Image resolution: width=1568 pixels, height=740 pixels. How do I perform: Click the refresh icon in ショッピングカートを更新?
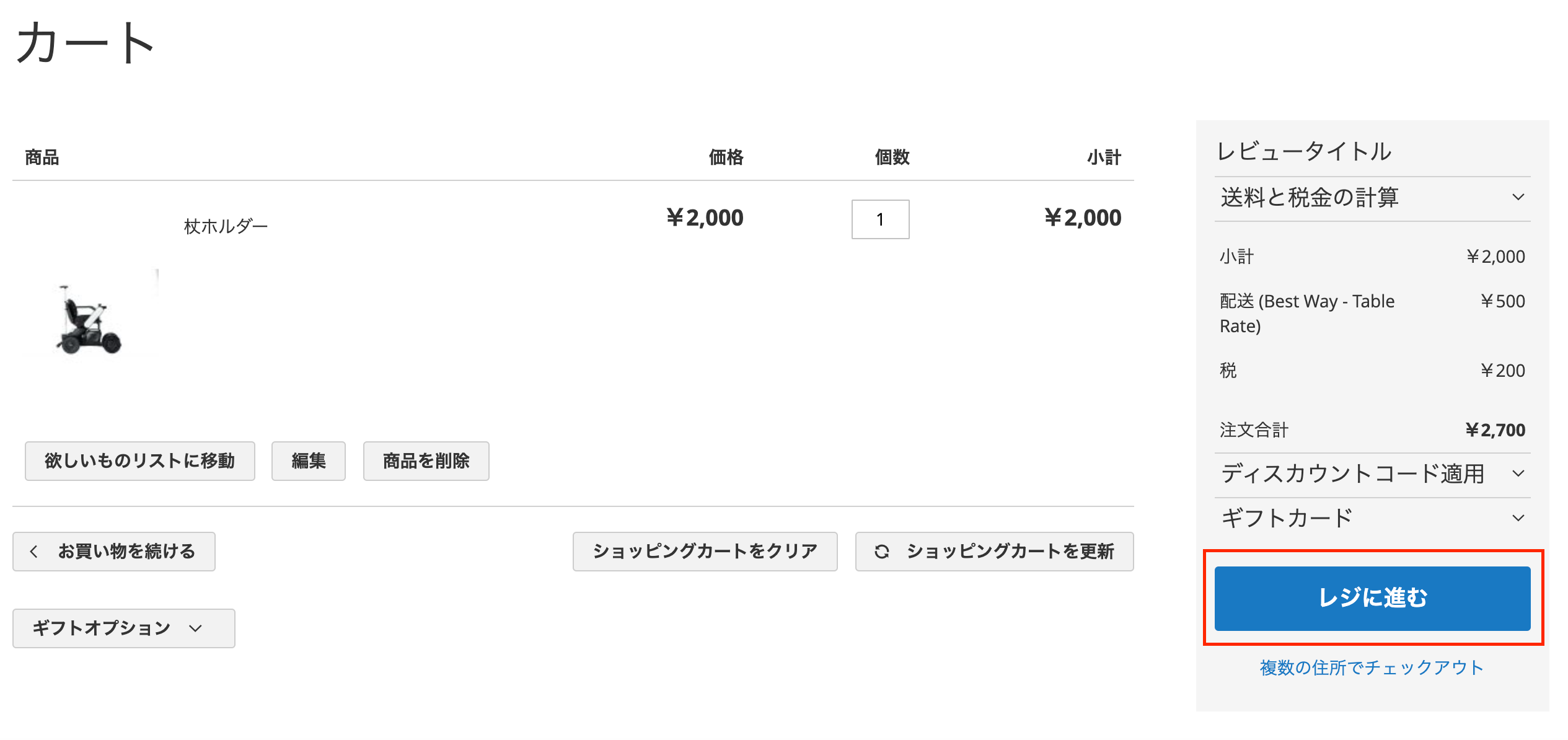click(x=882, y=551)
